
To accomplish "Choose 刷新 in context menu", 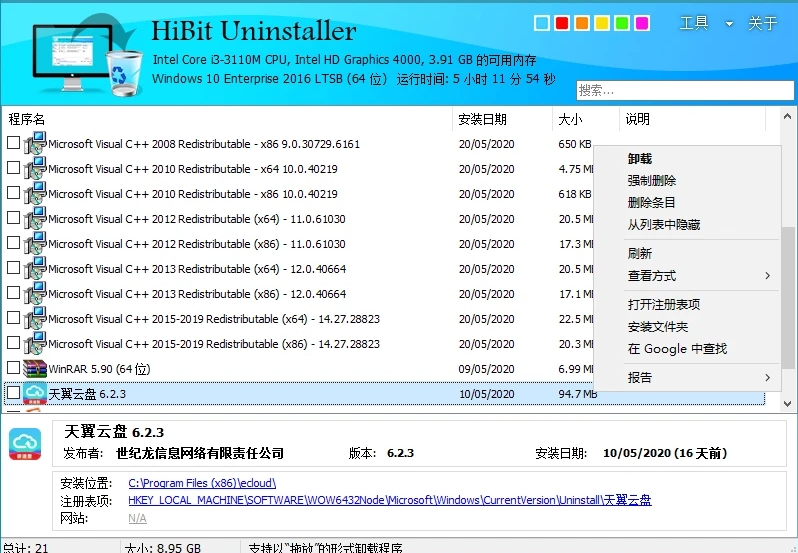I will tap(640, 253).
